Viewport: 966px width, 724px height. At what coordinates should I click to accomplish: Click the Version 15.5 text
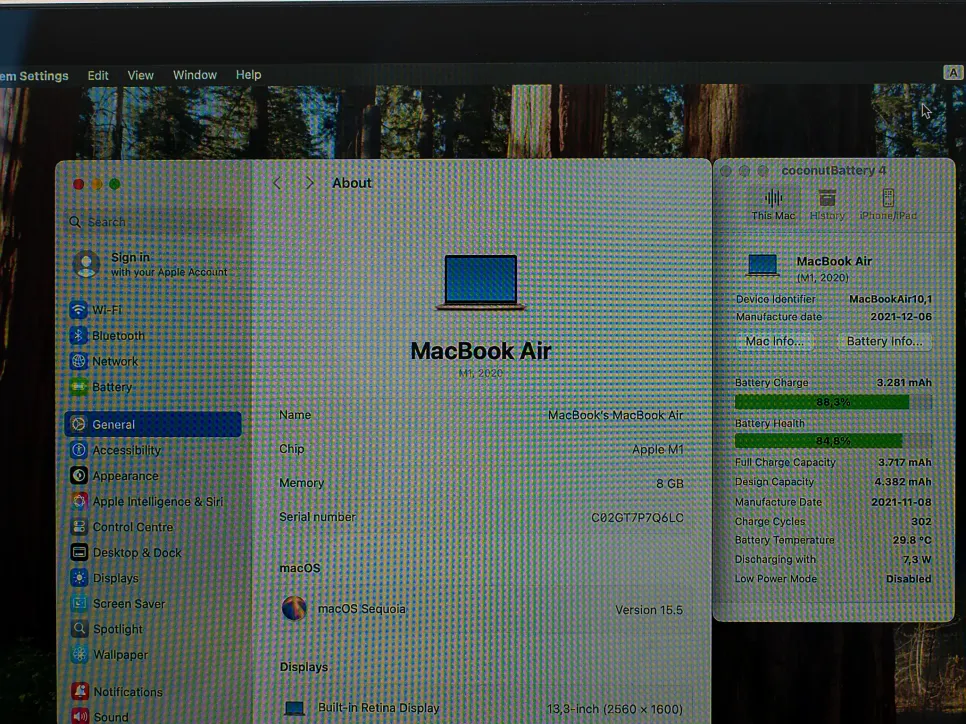649,610
